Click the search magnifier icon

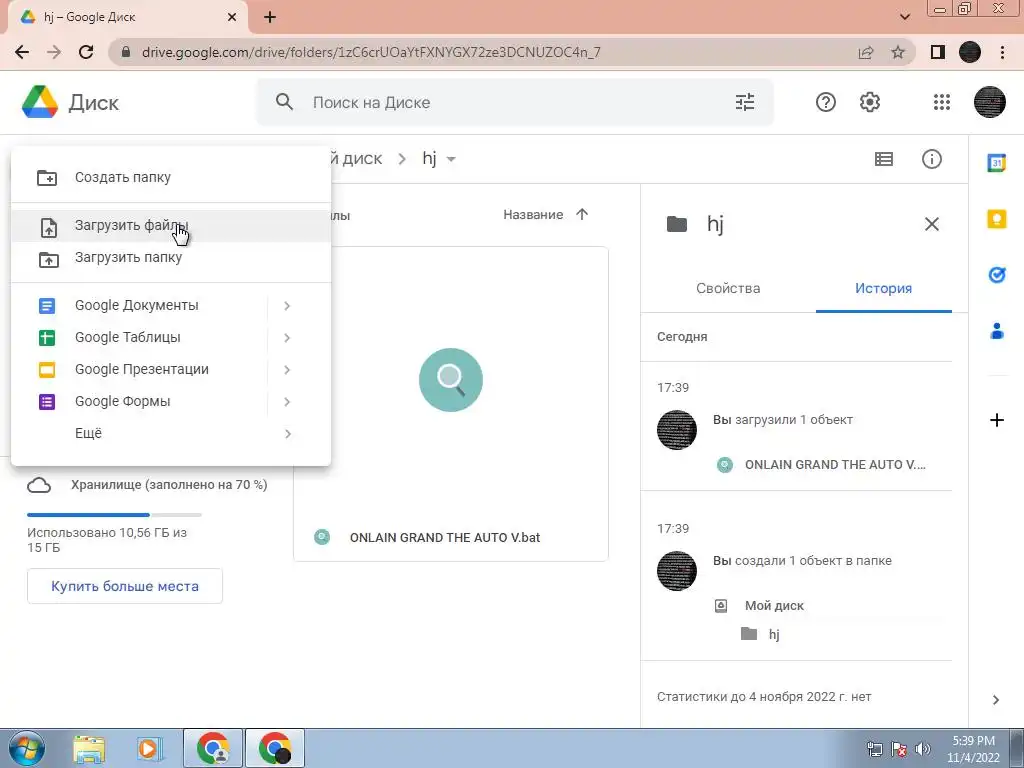pos(284,102)
